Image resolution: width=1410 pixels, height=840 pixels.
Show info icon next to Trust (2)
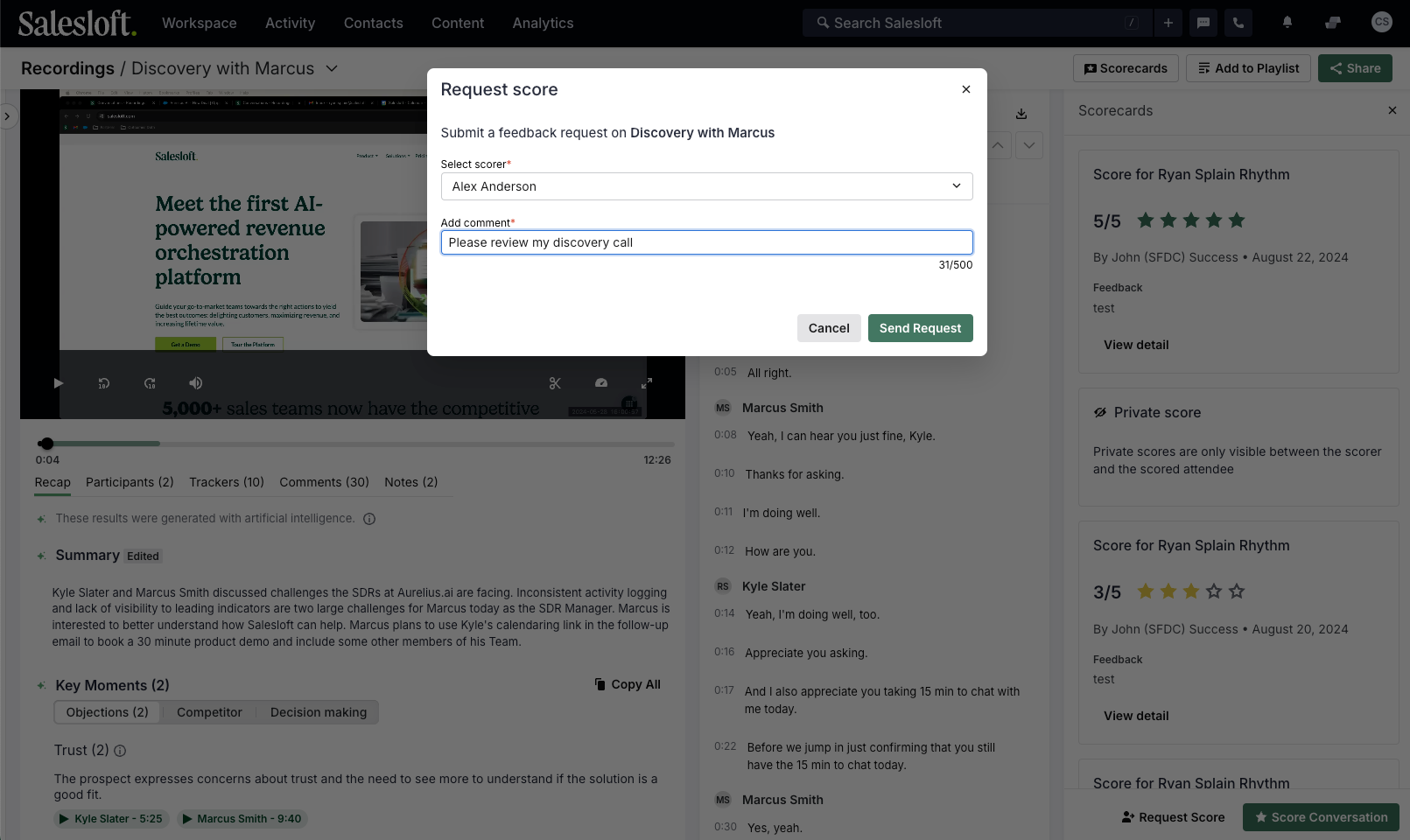pos(120,751)
